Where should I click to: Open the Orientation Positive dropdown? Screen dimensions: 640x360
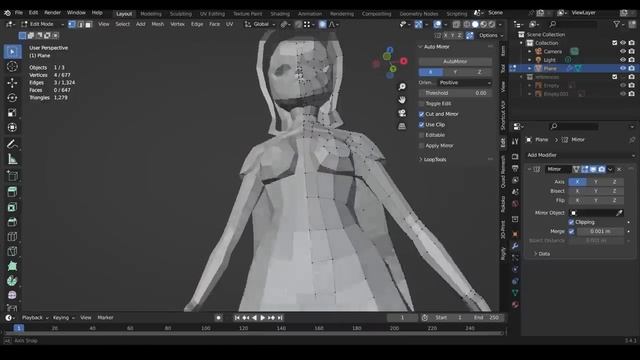(465, 82)
